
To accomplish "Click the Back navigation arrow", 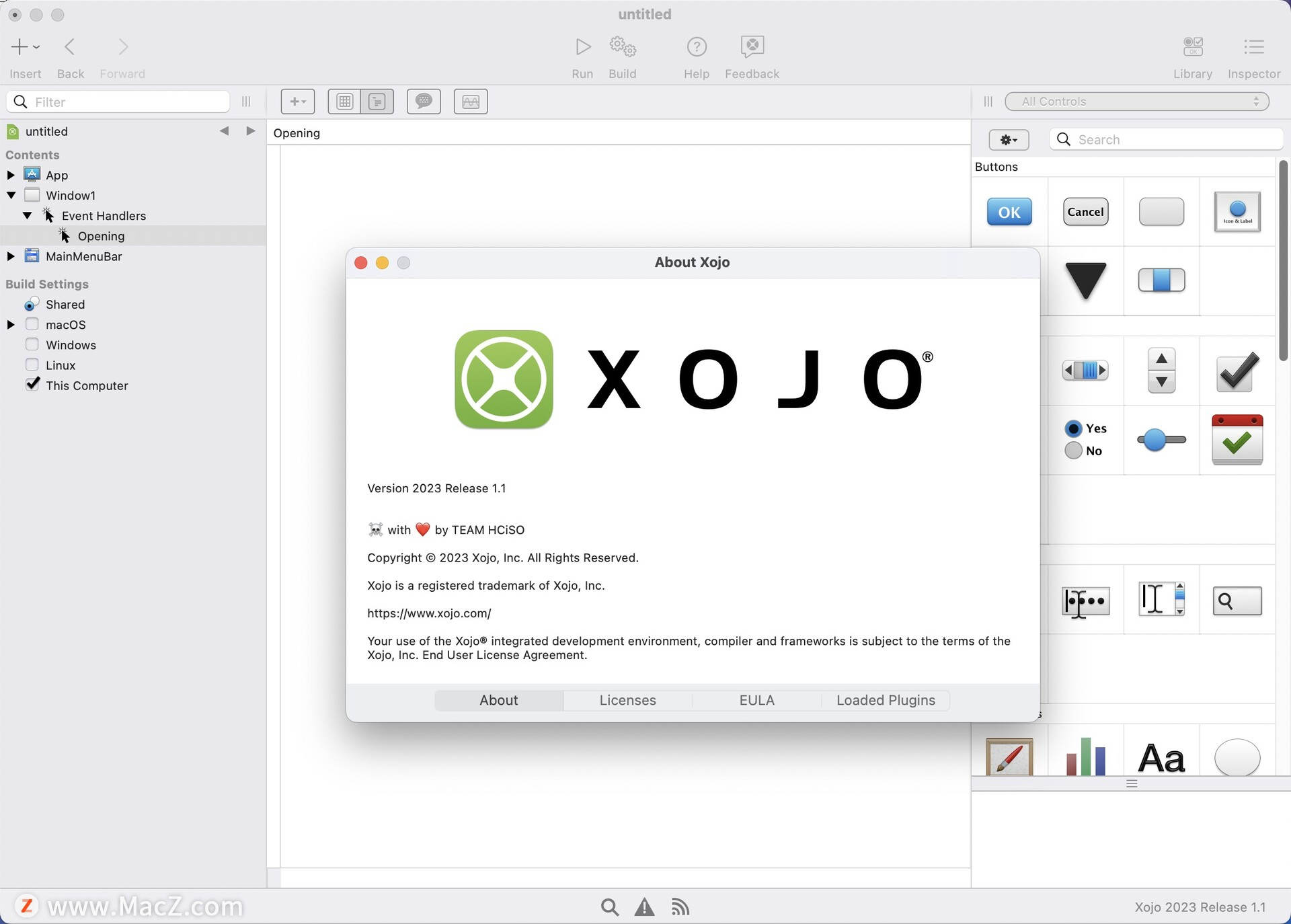I will pyautogui.click(x=70, y=46).
